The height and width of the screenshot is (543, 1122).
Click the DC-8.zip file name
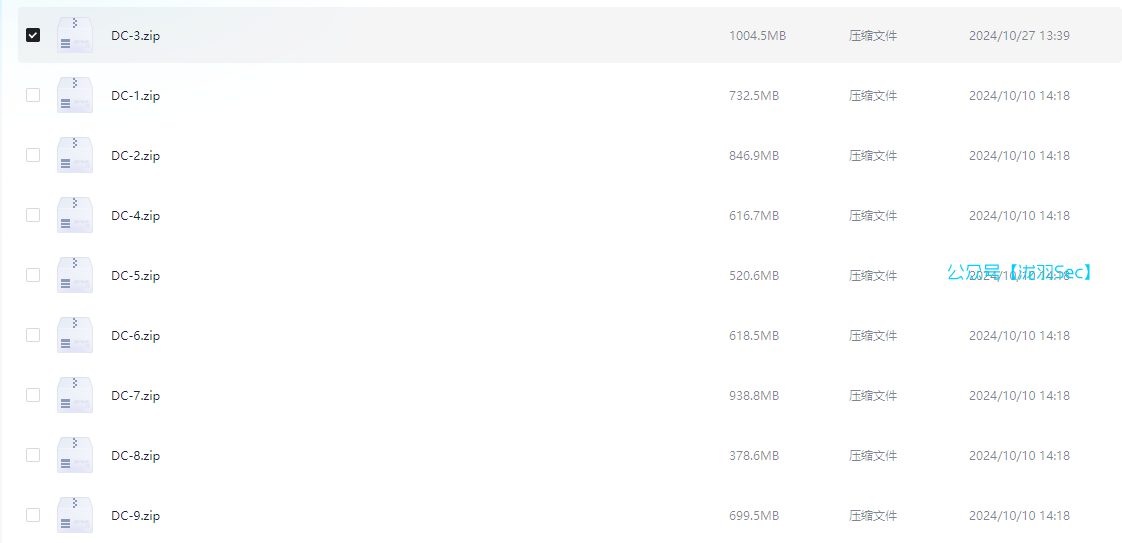[x=135, y=456]
